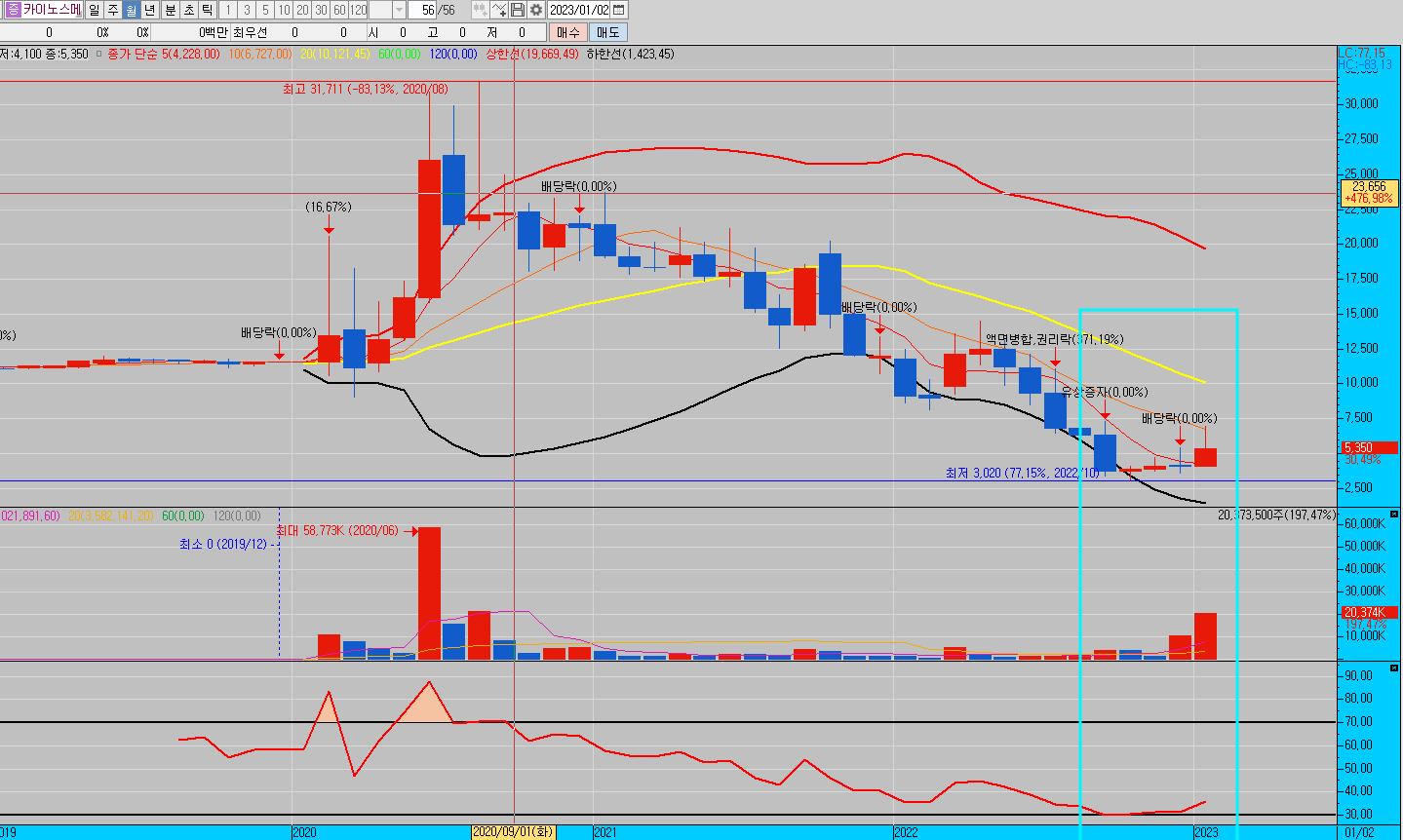Select second chart period 초

click(x=189, y=10)
